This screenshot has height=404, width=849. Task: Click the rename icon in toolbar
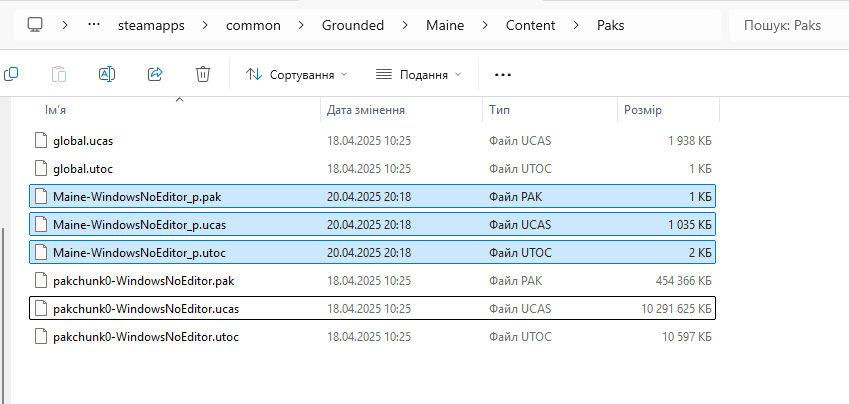(x=107, y=74)
